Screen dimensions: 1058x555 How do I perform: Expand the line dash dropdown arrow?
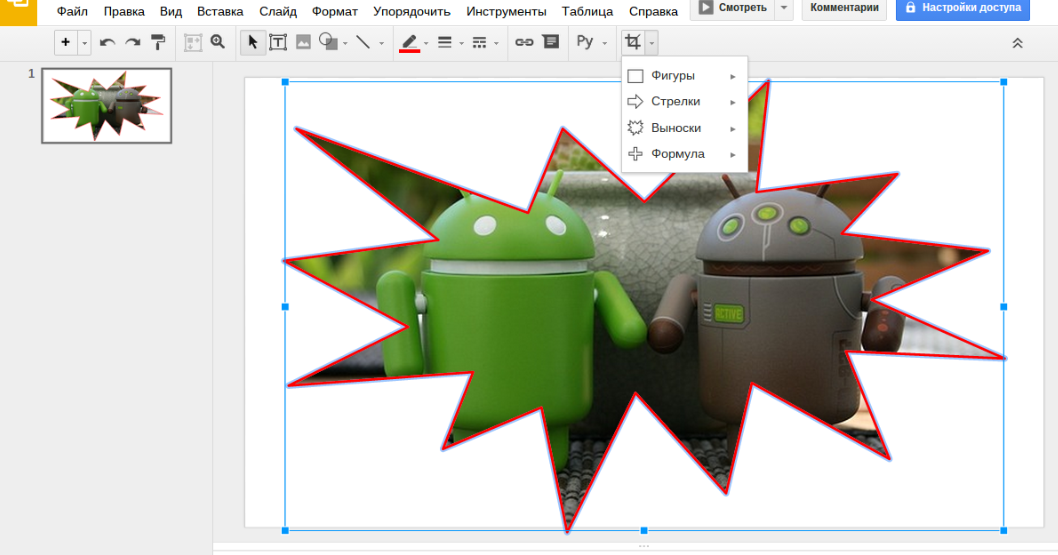(x=496, y=43)
